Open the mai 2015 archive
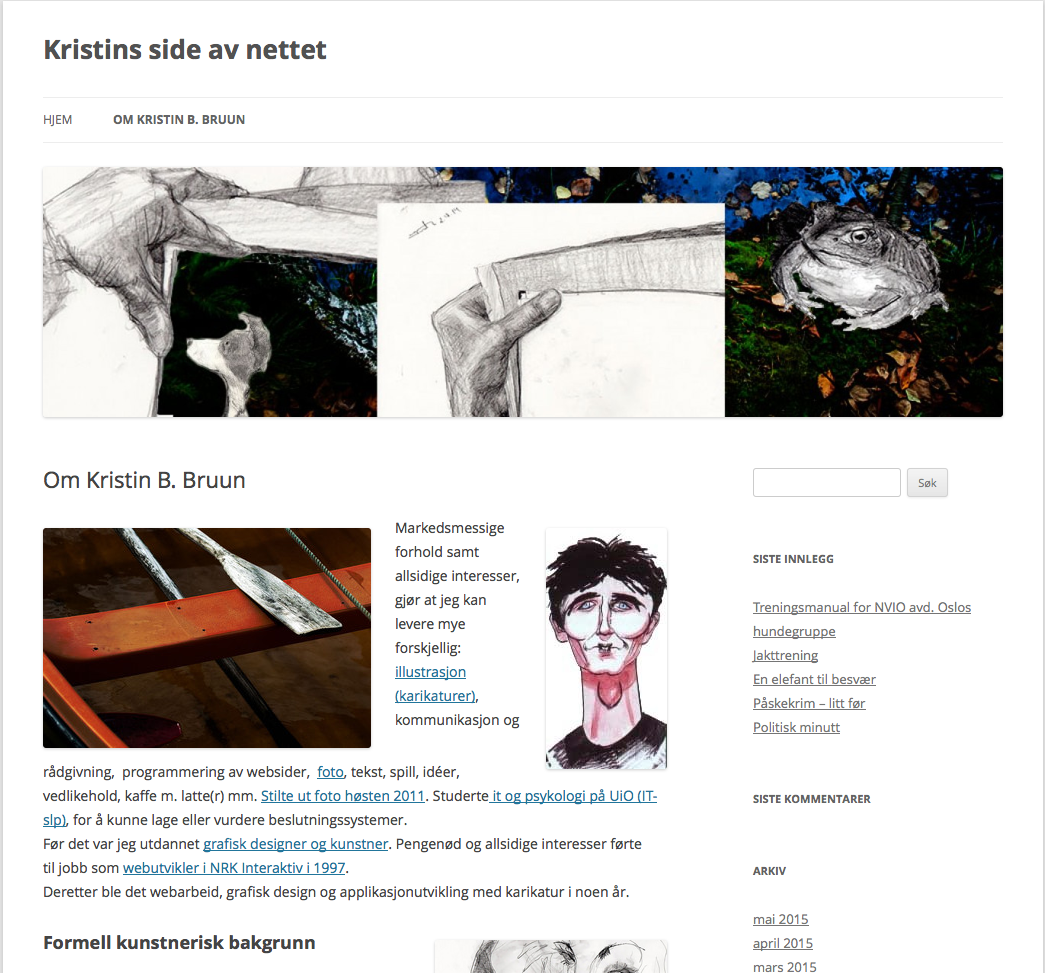Image resolution: width=1045 pixels, height=973 pixels. [x=780, y=919]
